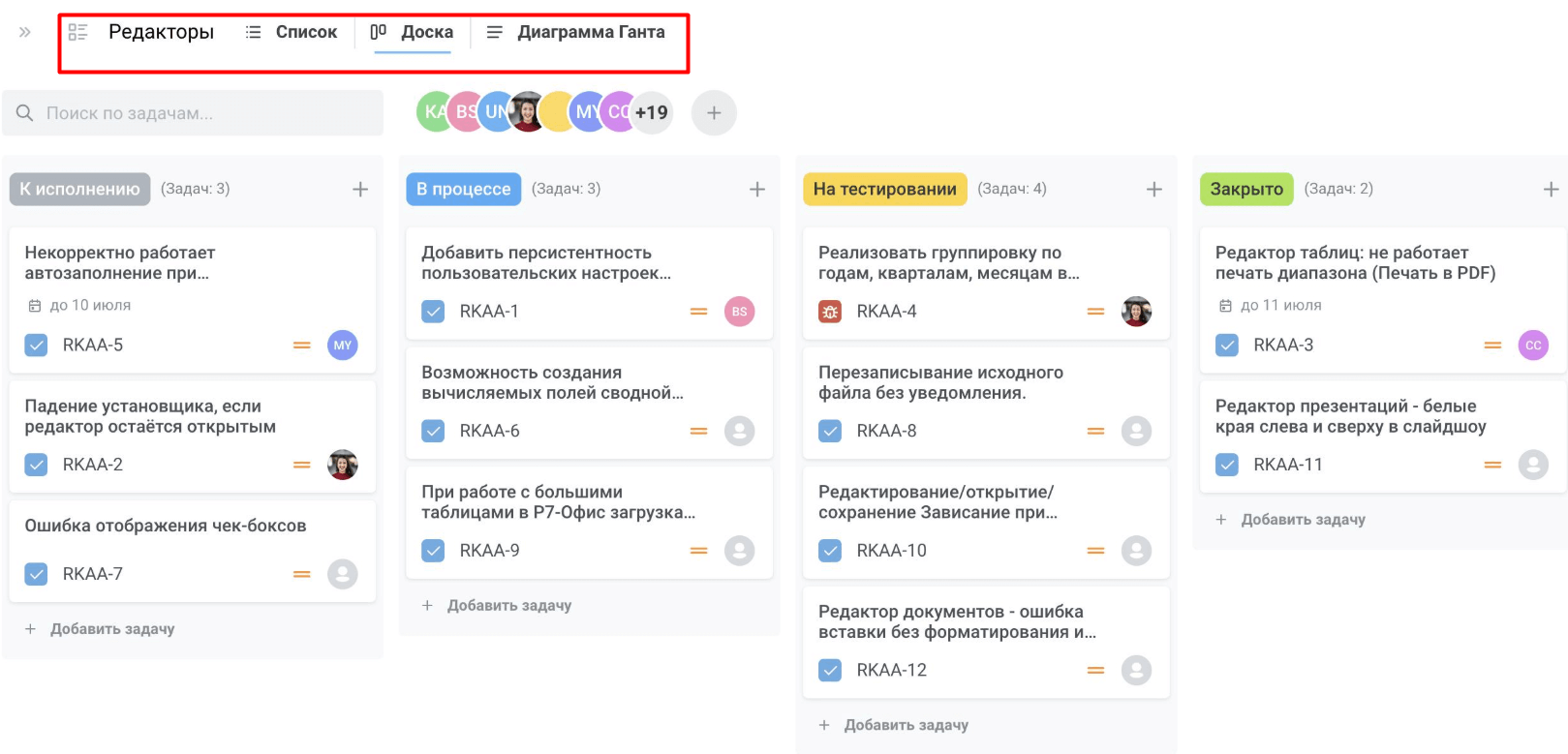Open unassigned avatar dropdown on RKAA-7

(x=343, y=574)
